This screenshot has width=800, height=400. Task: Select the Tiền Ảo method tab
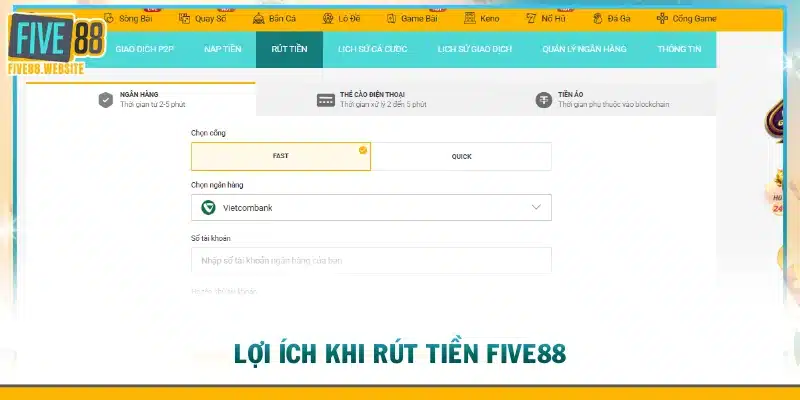point(601,99)
